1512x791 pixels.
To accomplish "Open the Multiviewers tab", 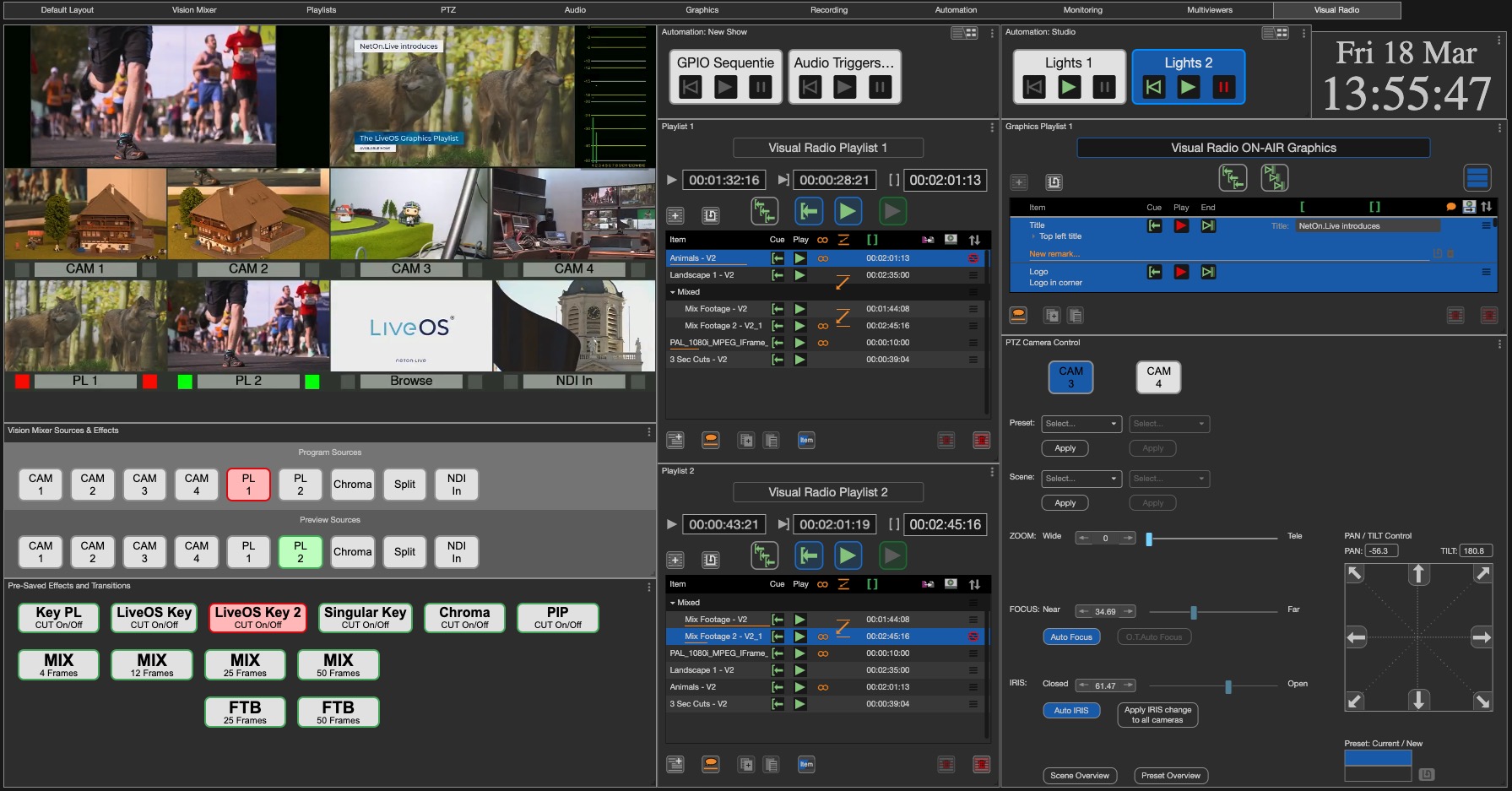I will click(1209, 10).
